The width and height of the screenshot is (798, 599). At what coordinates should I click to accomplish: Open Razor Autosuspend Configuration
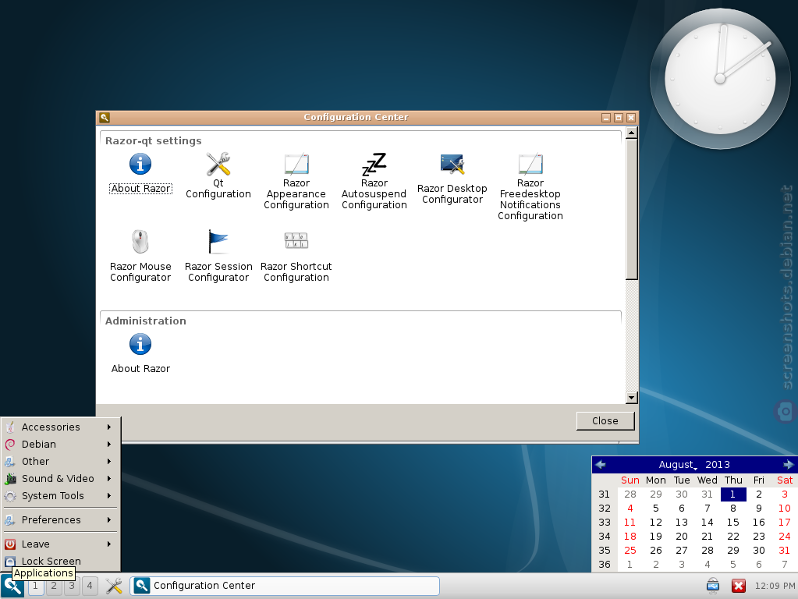click(374, 181)
